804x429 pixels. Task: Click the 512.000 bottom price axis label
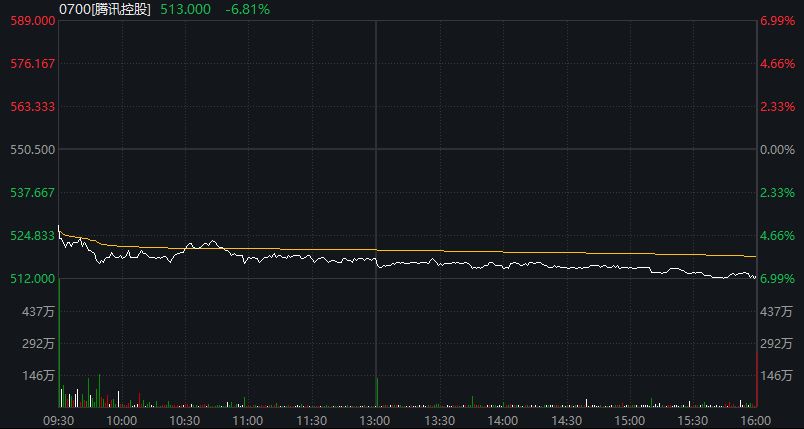tap(30, 278)
